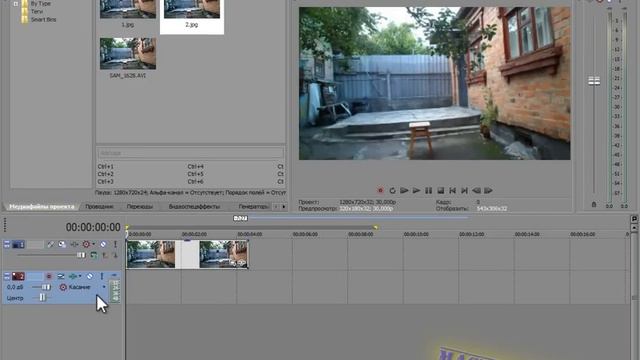Pause playback in the preview window
The width and height of the screenshot is (640, 360).
click(428, 191)
